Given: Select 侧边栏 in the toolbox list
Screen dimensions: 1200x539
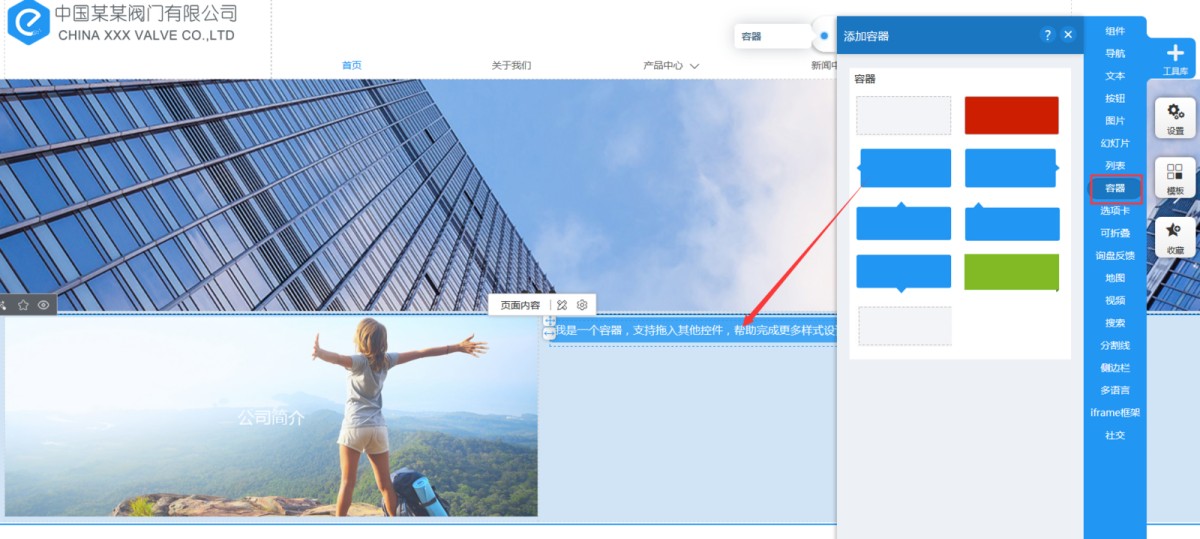Looking at the screenshot, I should point(1115,367).
